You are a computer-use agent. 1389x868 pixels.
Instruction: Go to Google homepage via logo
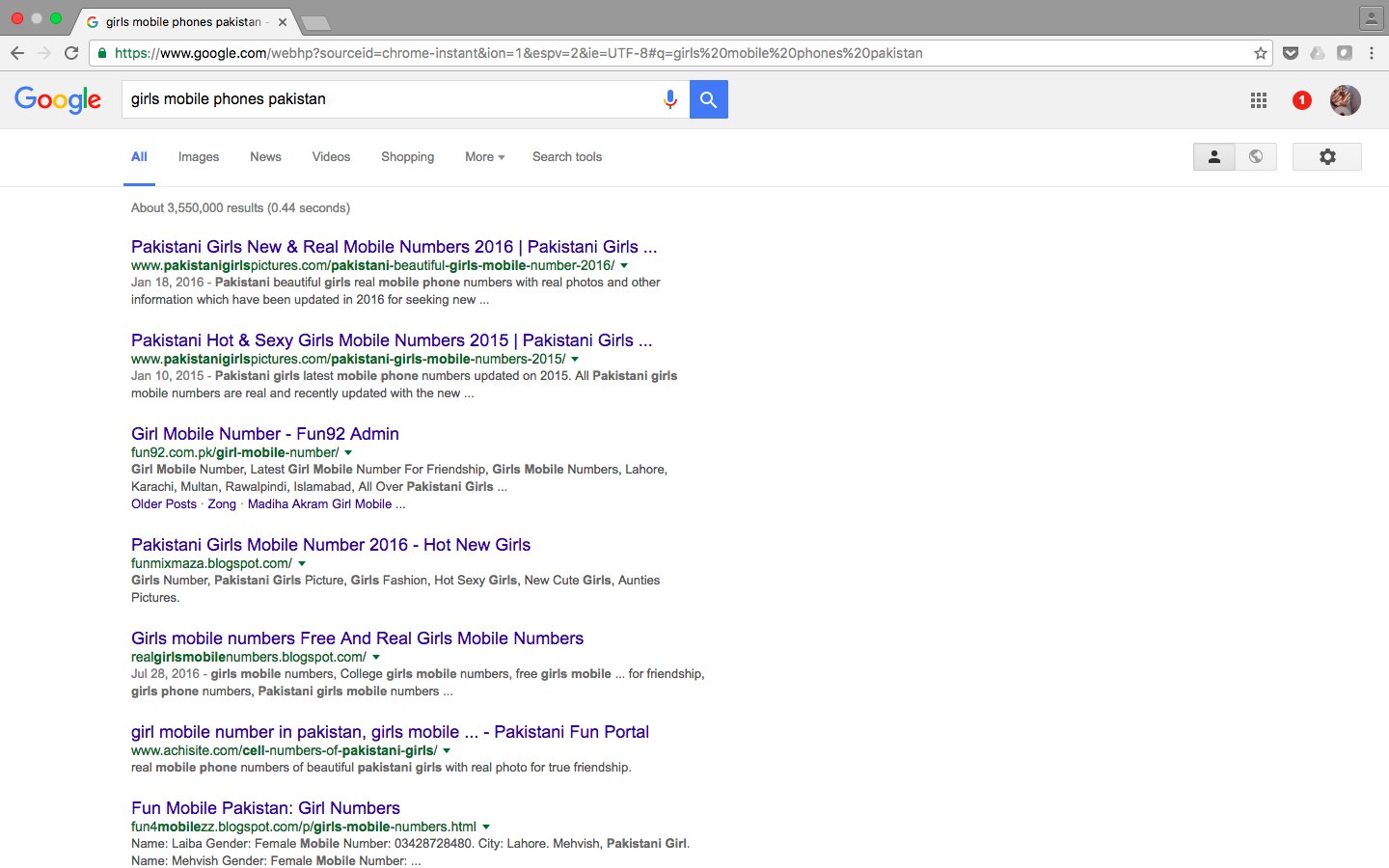tap(58, 99)
